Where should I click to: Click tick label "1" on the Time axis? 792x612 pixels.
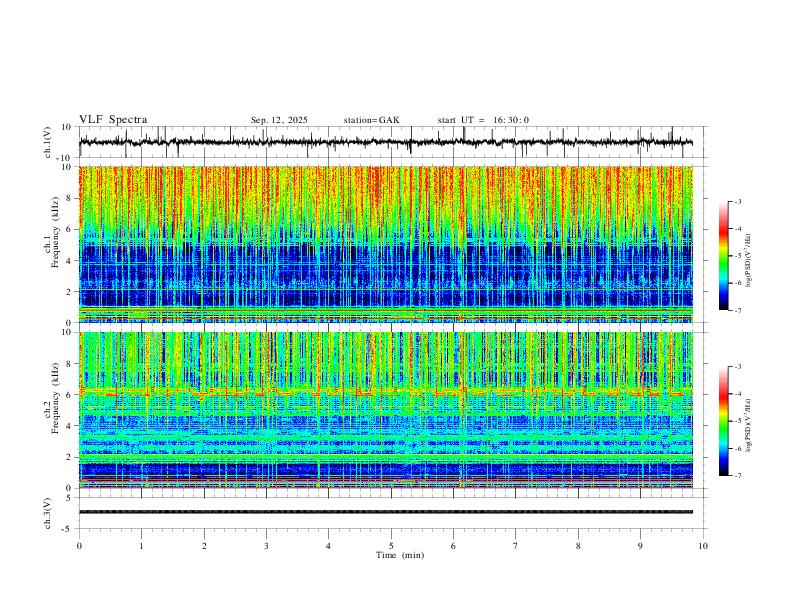tap(141, 546)
